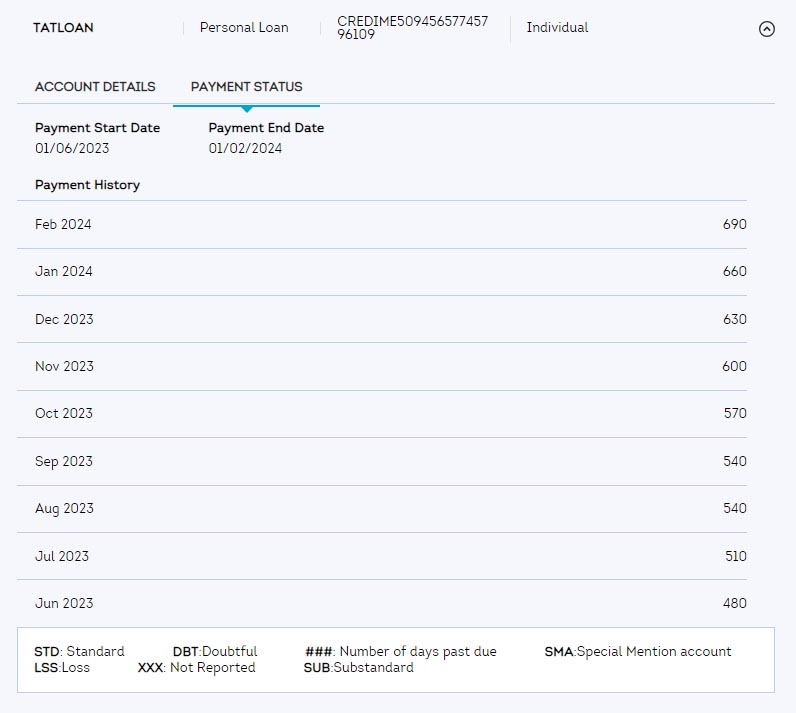Click the Individual ownership label
The image size is (796, 713).
point(557,28)
